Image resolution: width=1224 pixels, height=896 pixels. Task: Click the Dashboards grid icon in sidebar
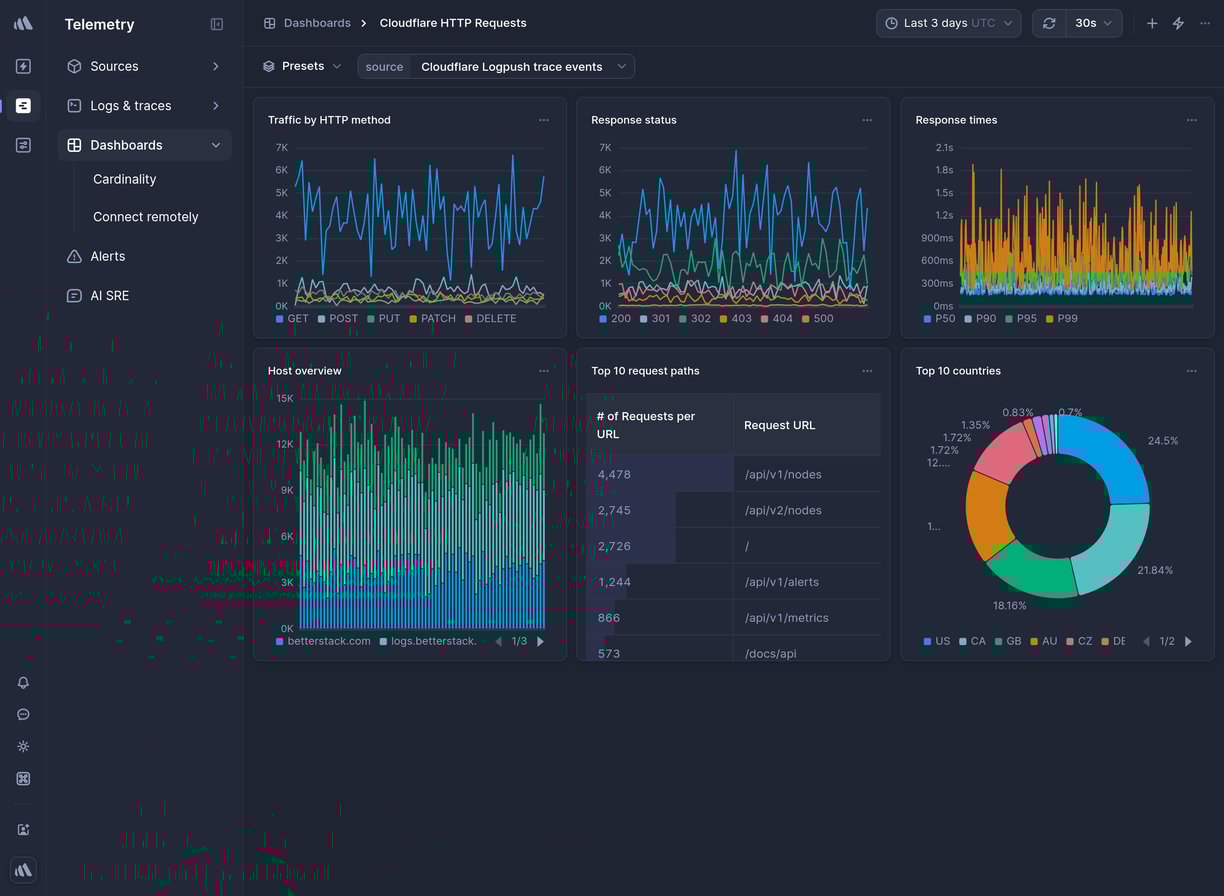coord(74,145)
